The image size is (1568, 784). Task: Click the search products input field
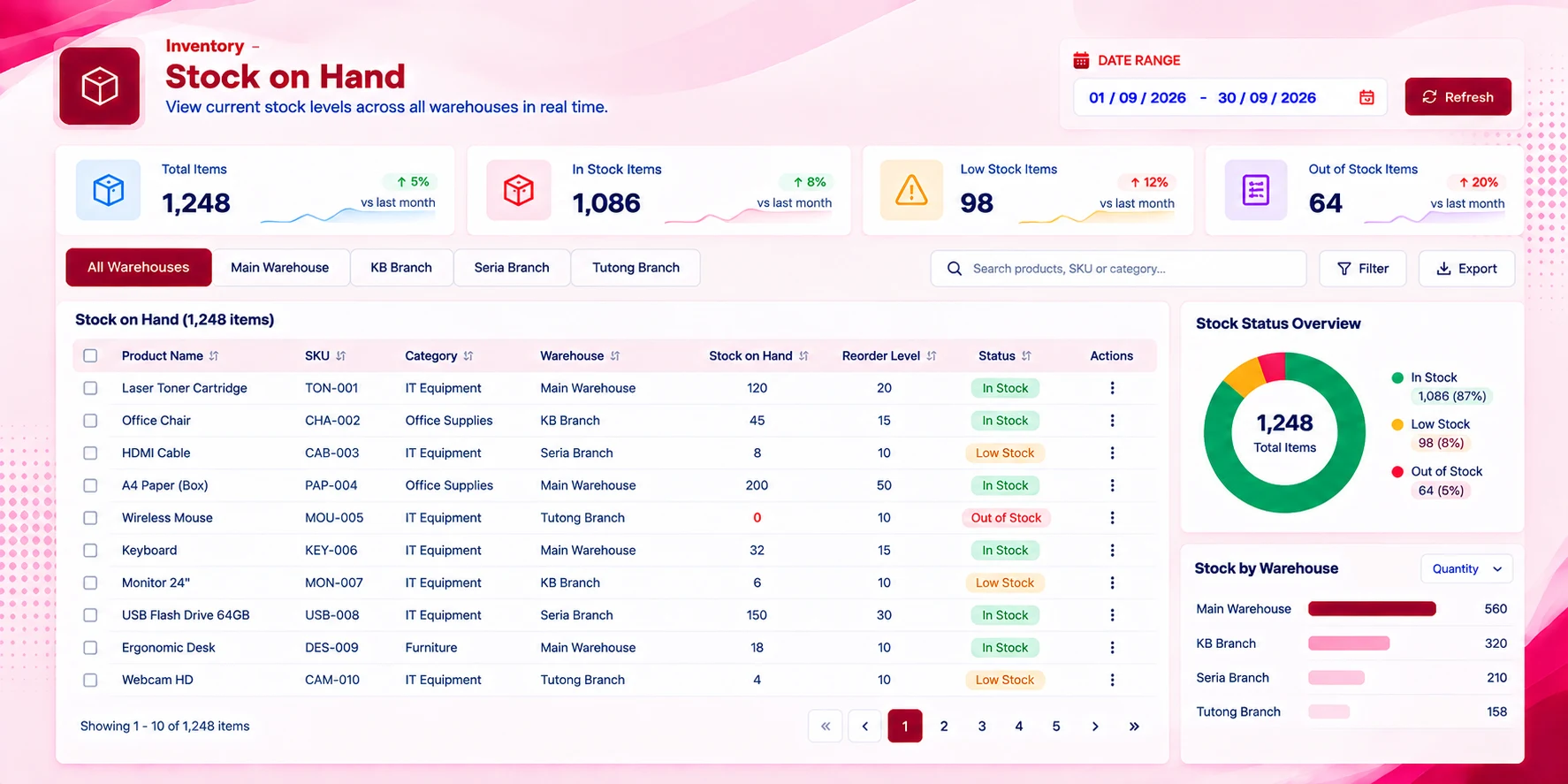click(x=1118, y=269)
